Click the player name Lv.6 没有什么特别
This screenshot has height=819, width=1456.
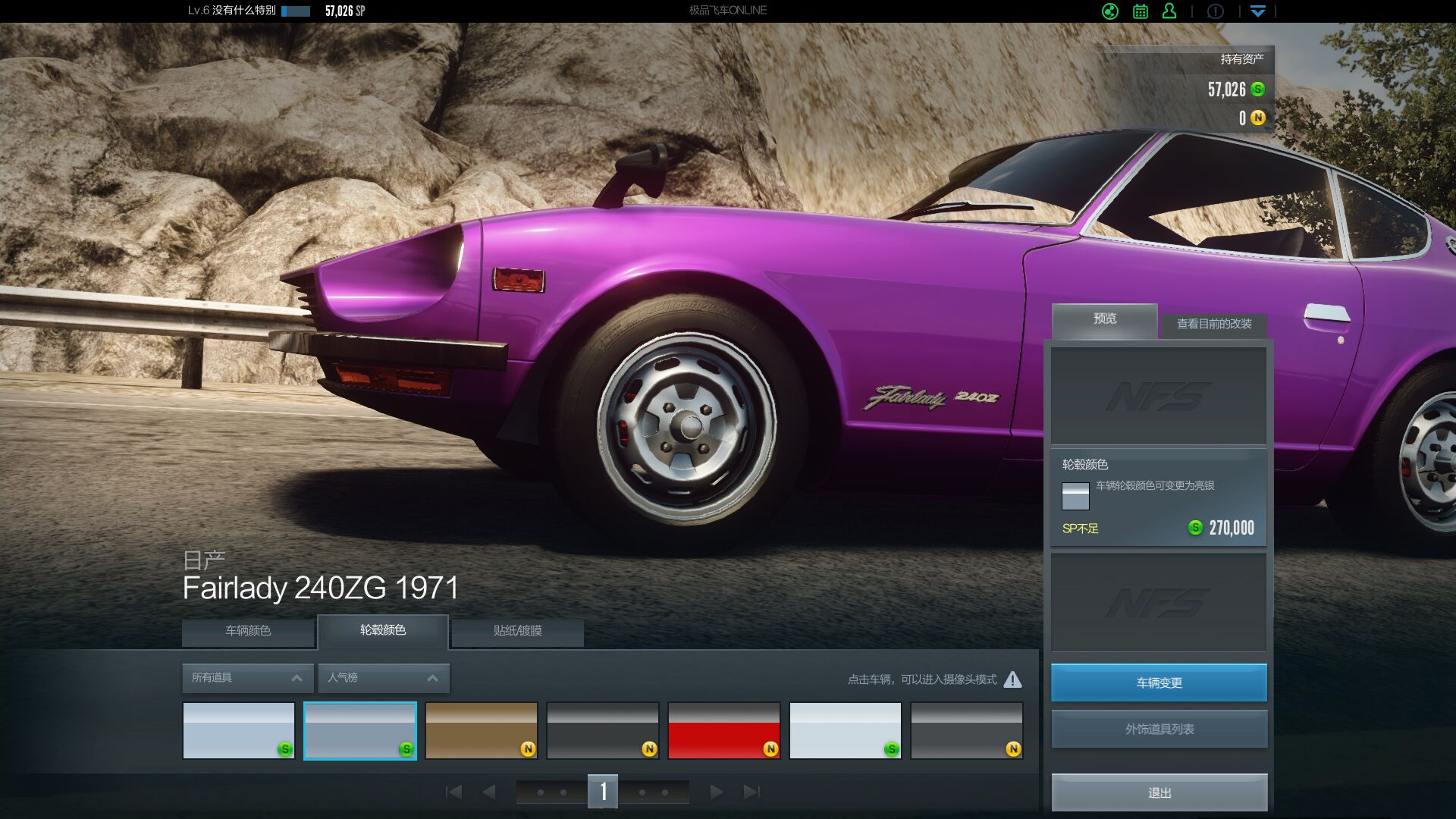tap(232, 11)
